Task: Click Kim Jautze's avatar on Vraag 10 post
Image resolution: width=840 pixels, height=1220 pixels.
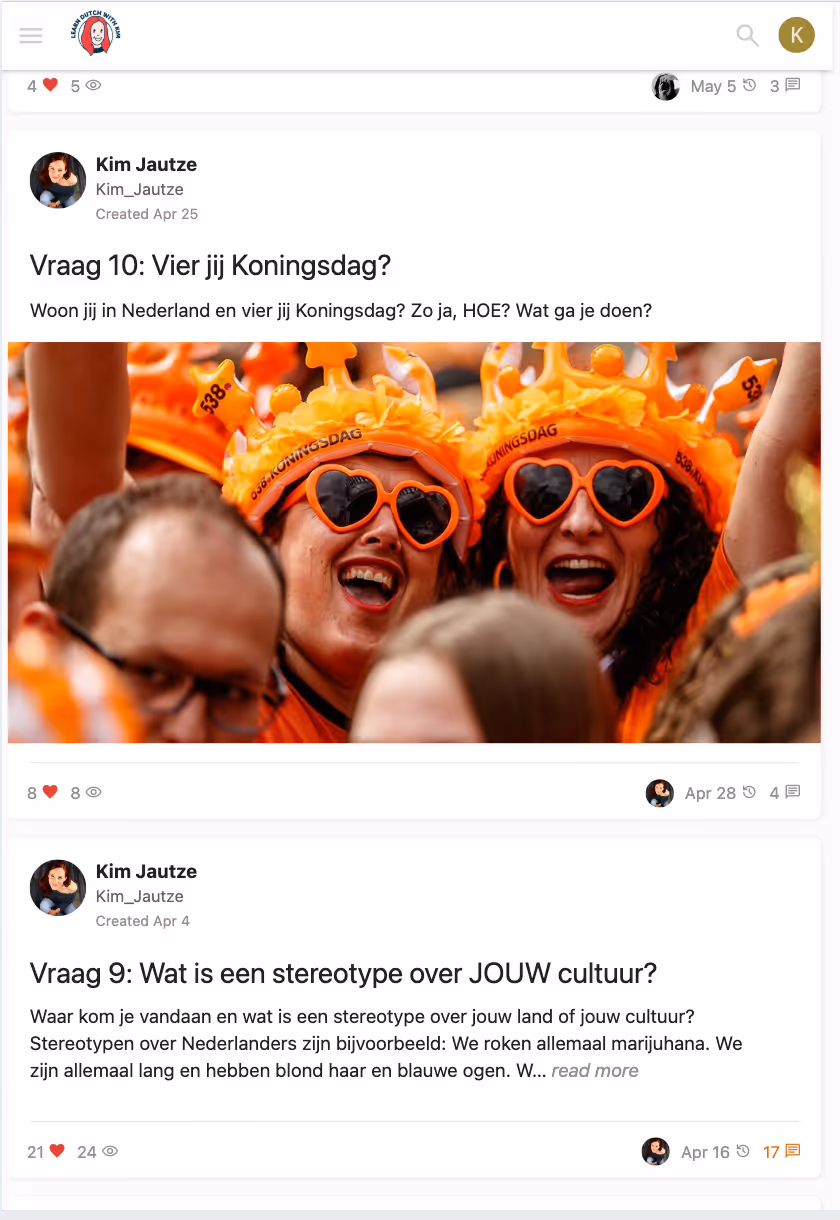Action: point(58,180)
